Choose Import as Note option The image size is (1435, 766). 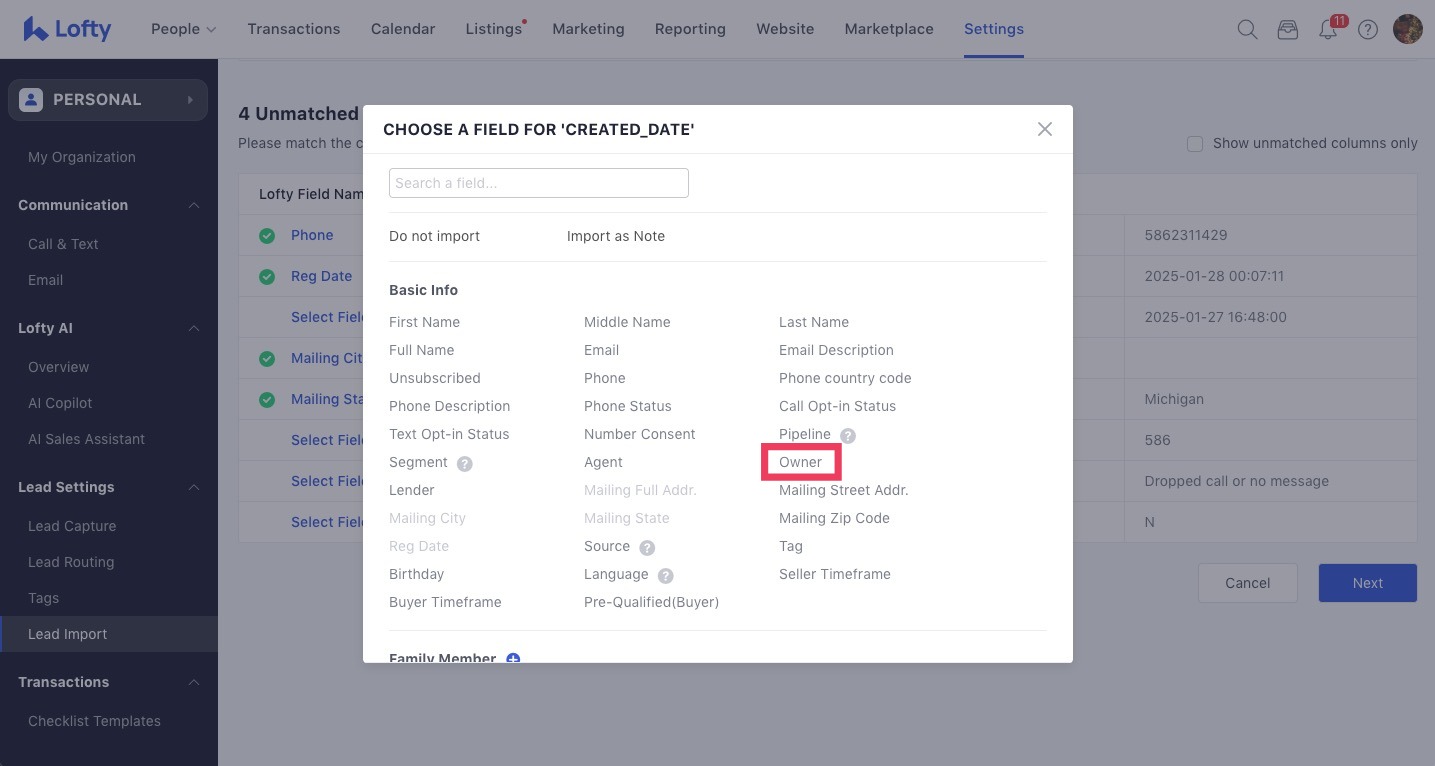pos(616,236)
